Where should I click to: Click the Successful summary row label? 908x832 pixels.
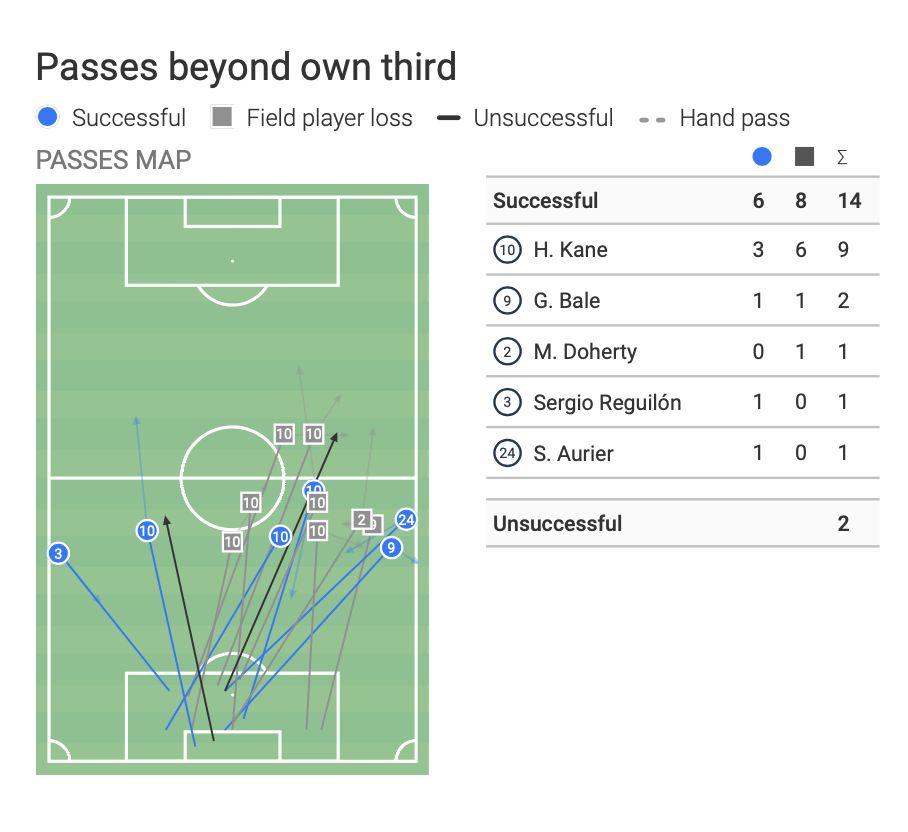click(545, 200)
